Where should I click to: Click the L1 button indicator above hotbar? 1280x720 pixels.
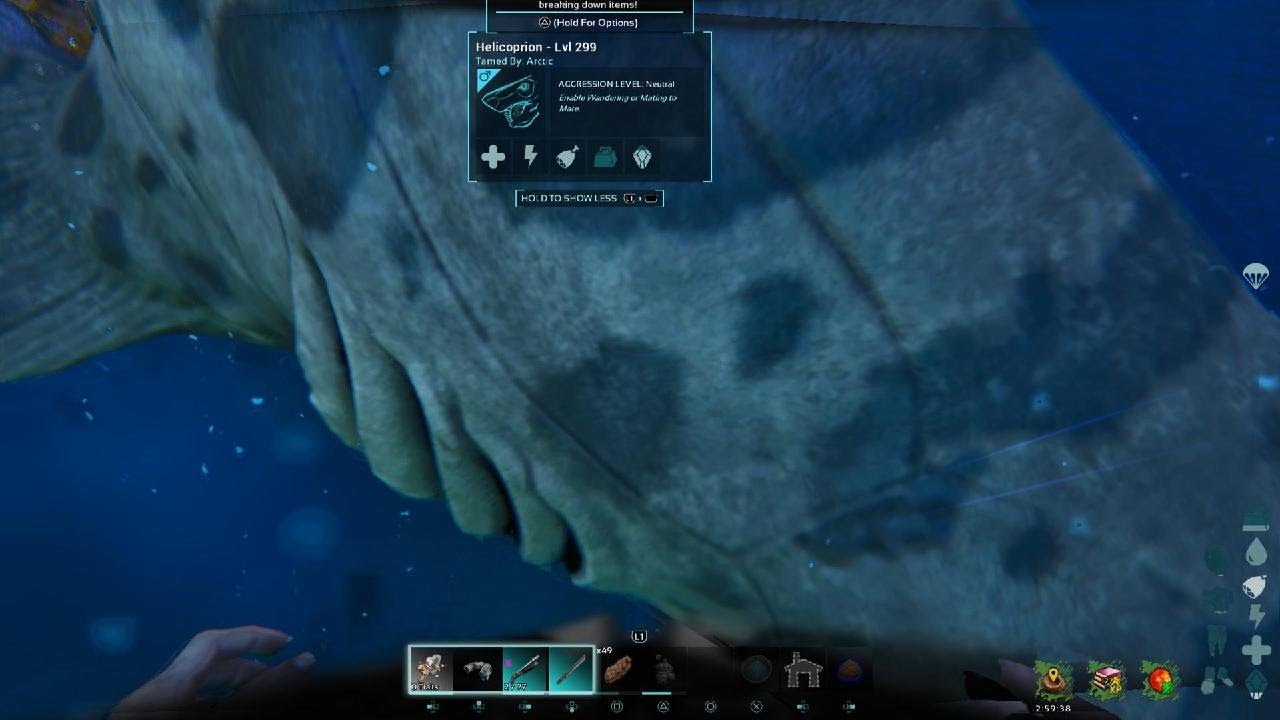640,636
